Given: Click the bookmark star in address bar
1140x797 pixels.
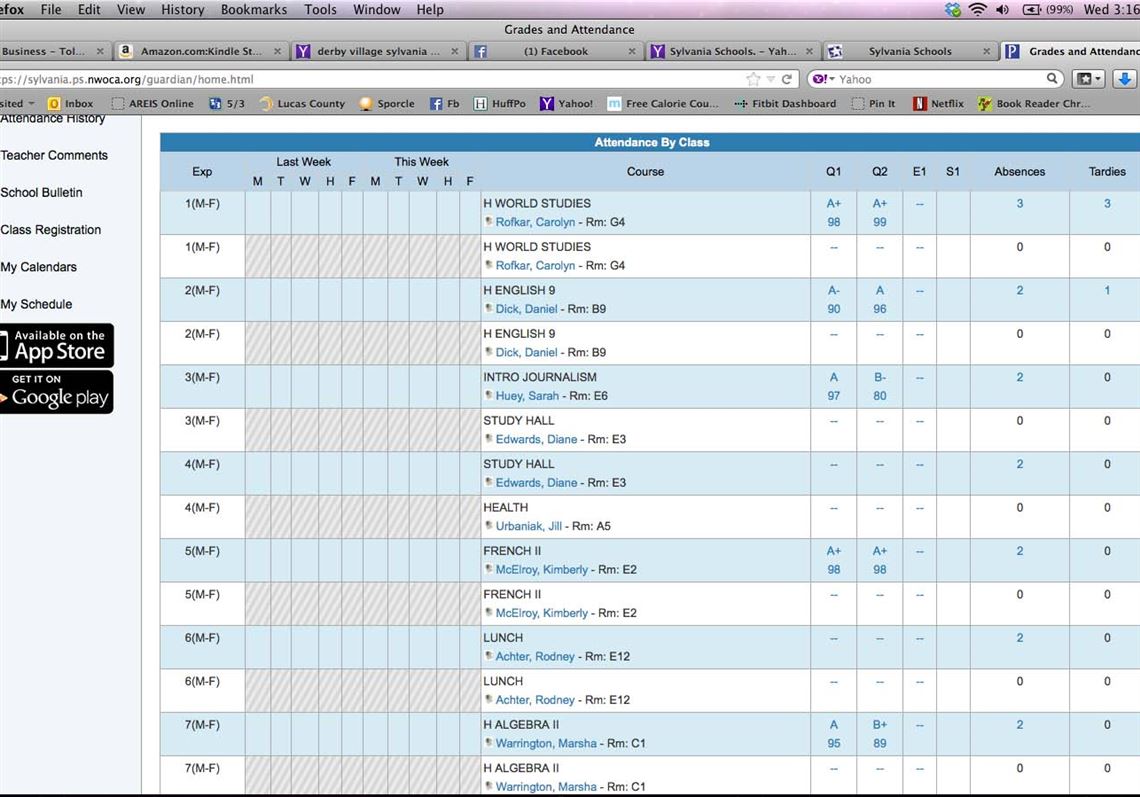Looking at the screenshot, I should pyautogui.click(x=753, y=79).
